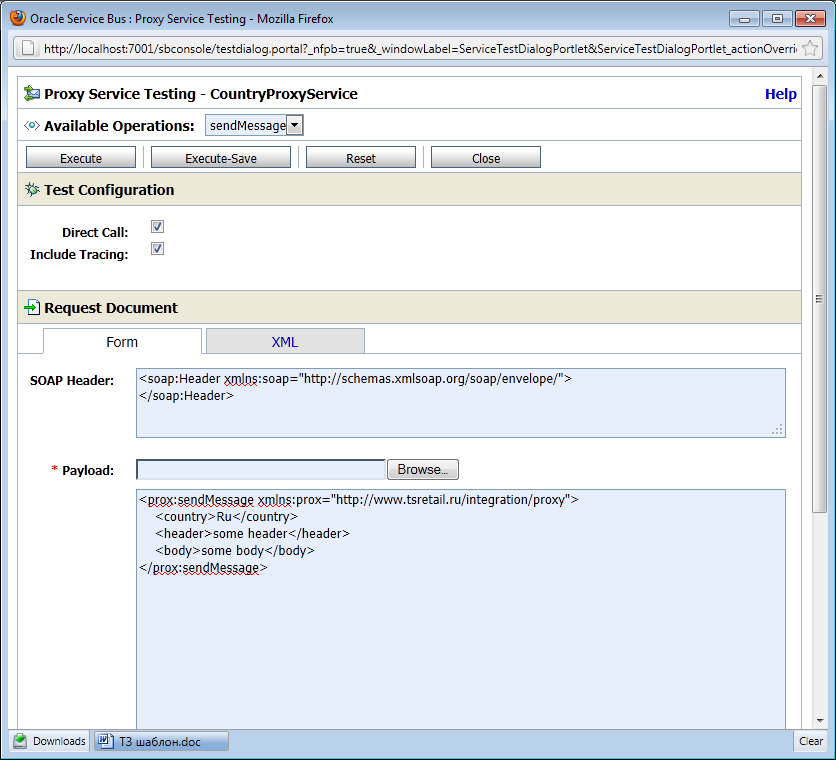Open the Available Operations sendMessage dropdown
This screenshot has height=760, width=836.
click(x=254, y=125)
